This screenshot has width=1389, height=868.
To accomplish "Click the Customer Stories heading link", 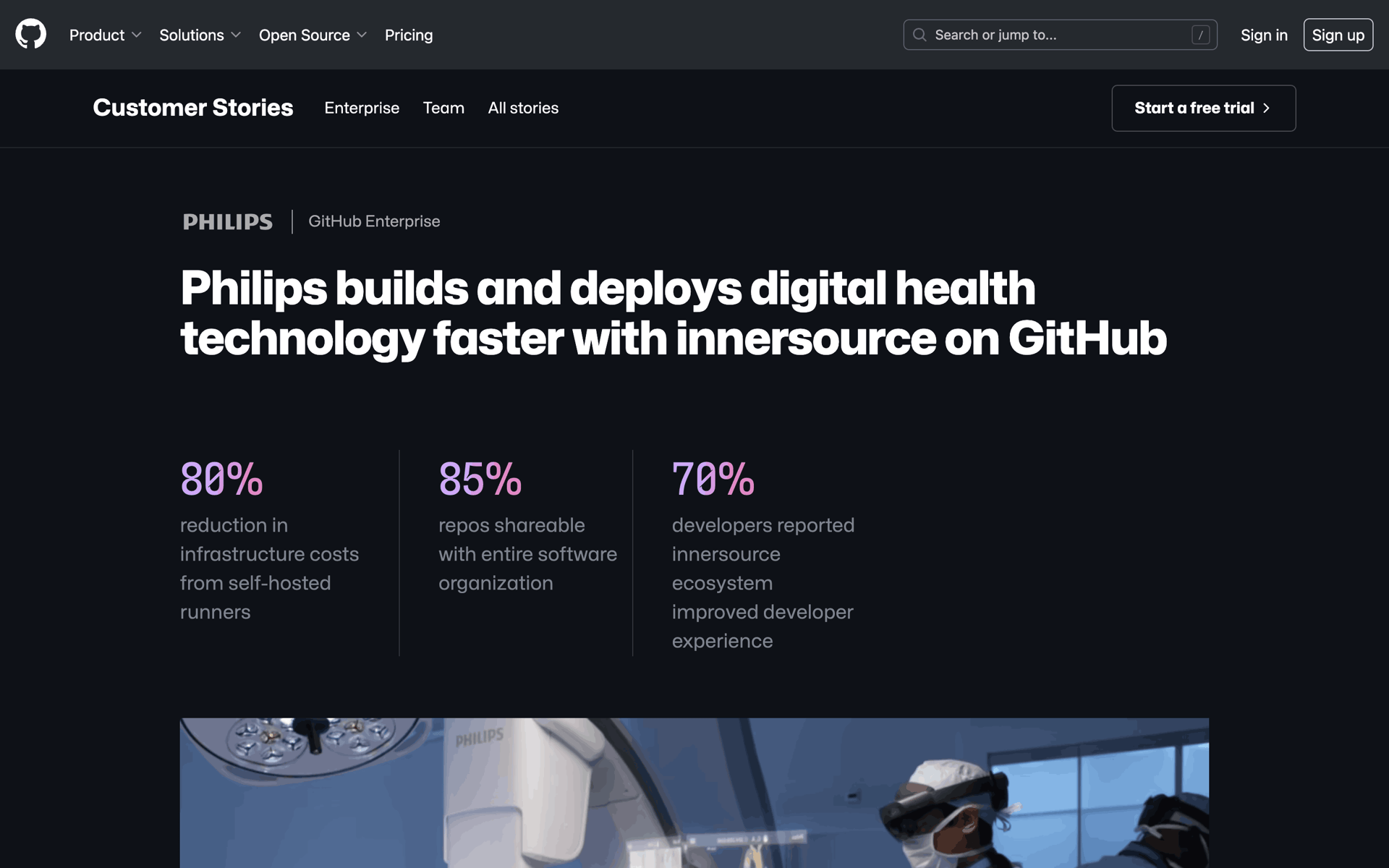I will [x=193, y=107].
